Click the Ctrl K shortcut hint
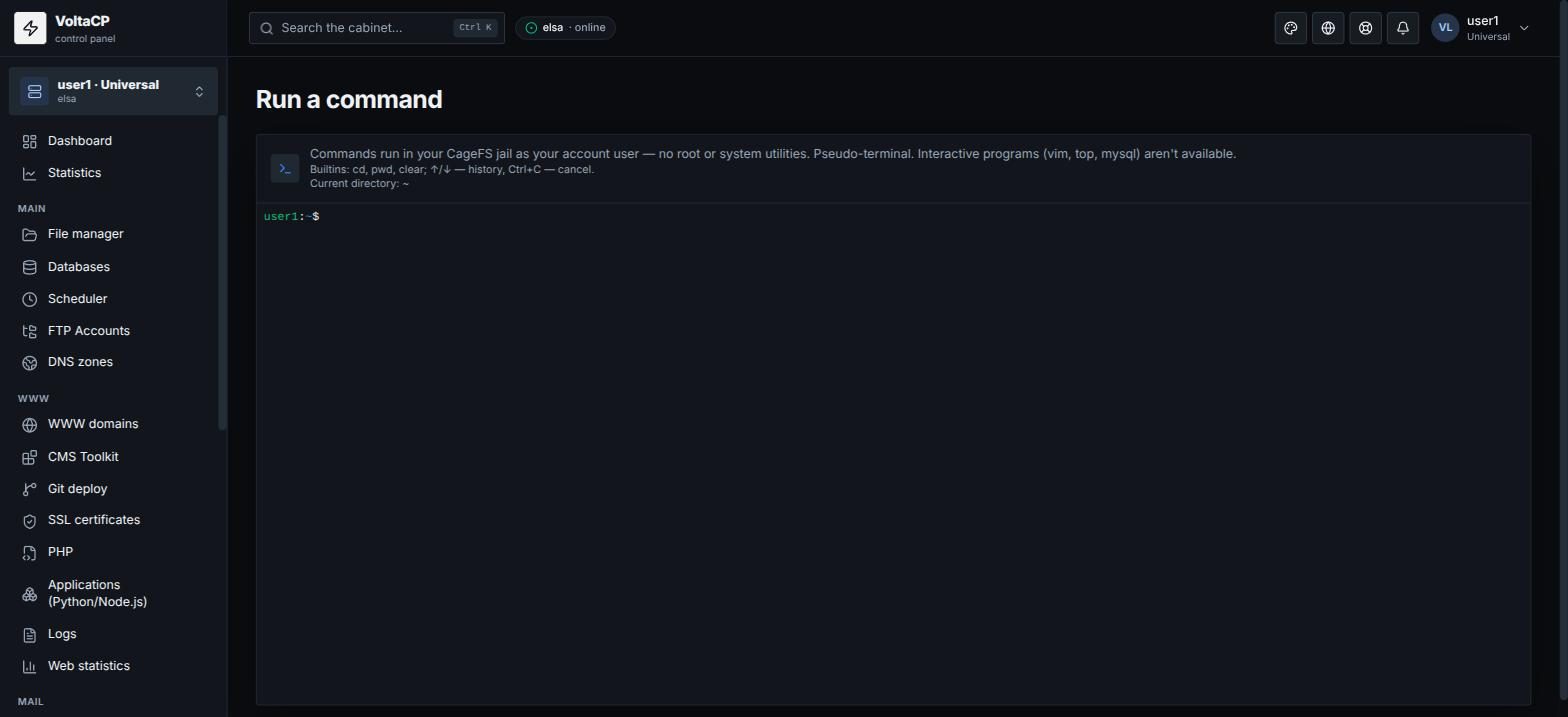Screen dimensions: 1568x717 pos(475,28)
